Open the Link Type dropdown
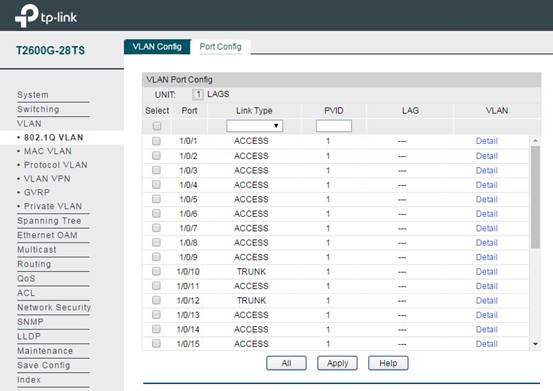This screenshot has height=391, width=553. [255, 126]
